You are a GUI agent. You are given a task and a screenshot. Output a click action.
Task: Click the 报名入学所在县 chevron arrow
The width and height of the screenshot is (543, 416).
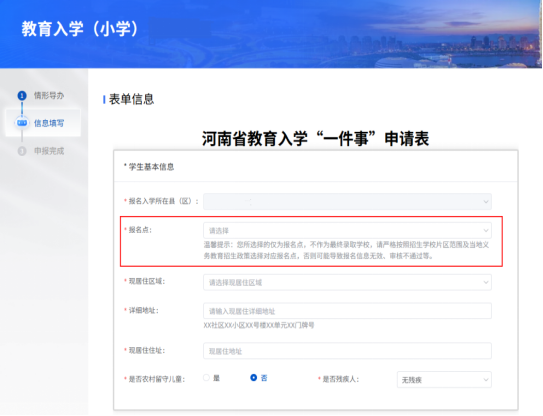[x=486, y=202]
